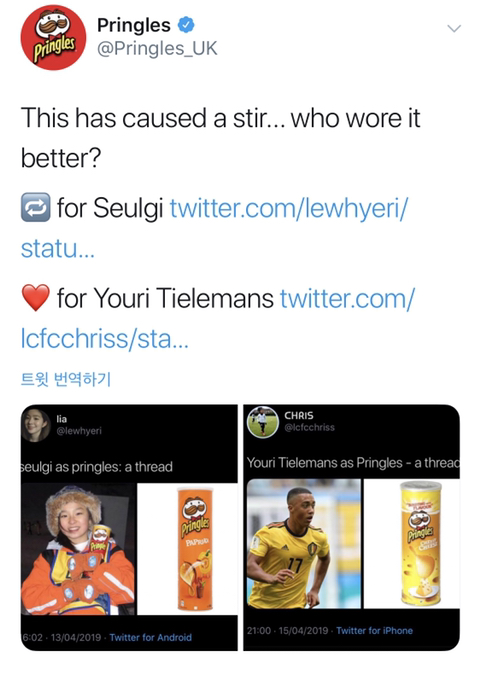Viewport: 480px width, 674px height.
Task: Translate the tweet via 트윗 번역하기
Action: point(66,379)
